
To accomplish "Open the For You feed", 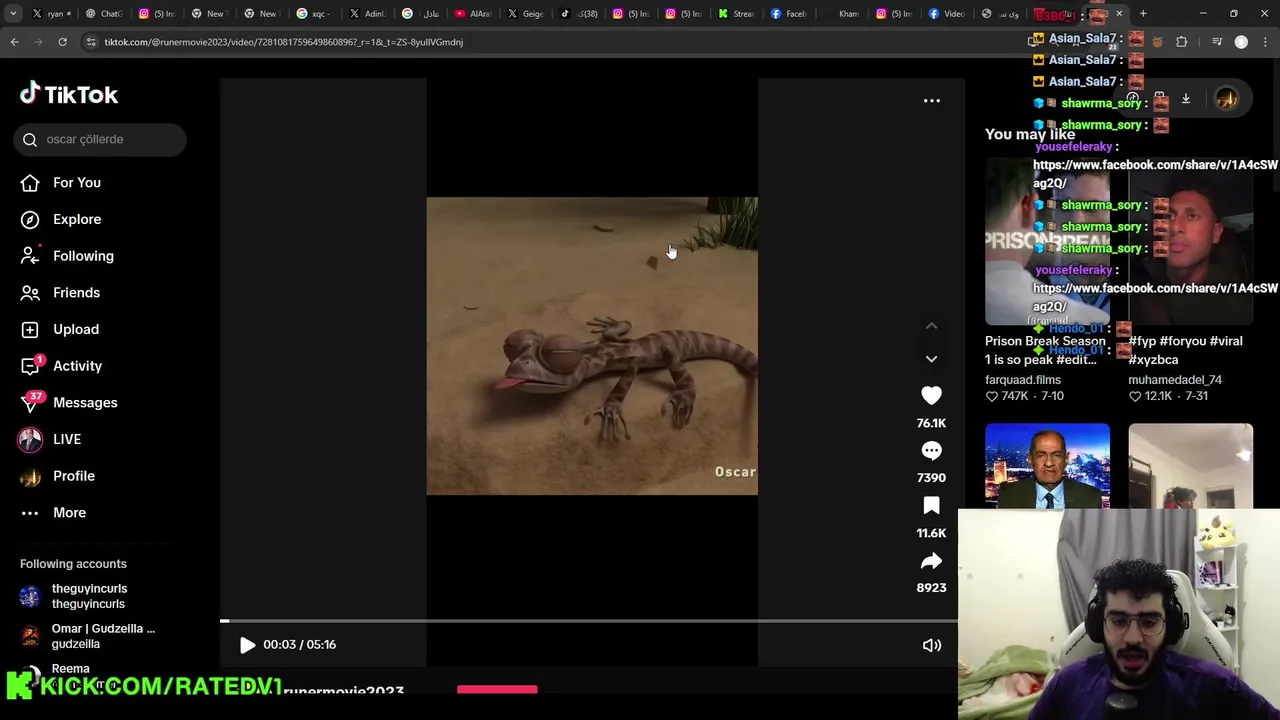I will pos(77,182).
